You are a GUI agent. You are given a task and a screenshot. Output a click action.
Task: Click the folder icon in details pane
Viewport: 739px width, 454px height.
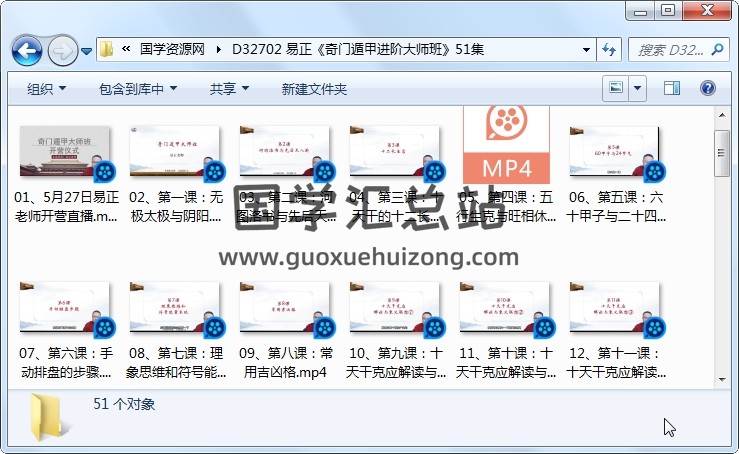(x=49, y=417)
